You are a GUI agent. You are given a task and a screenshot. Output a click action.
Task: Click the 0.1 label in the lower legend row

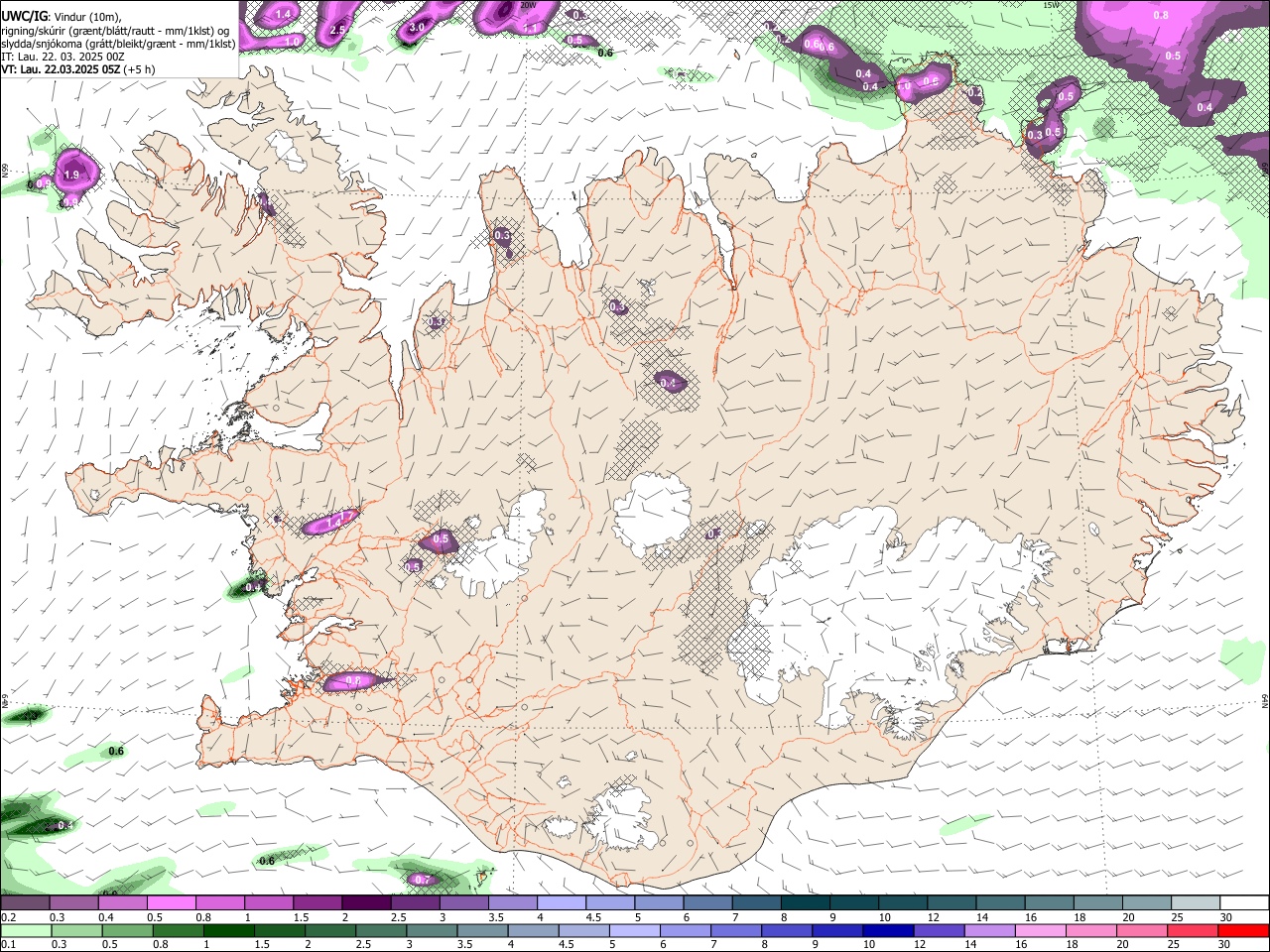point(8,945)
